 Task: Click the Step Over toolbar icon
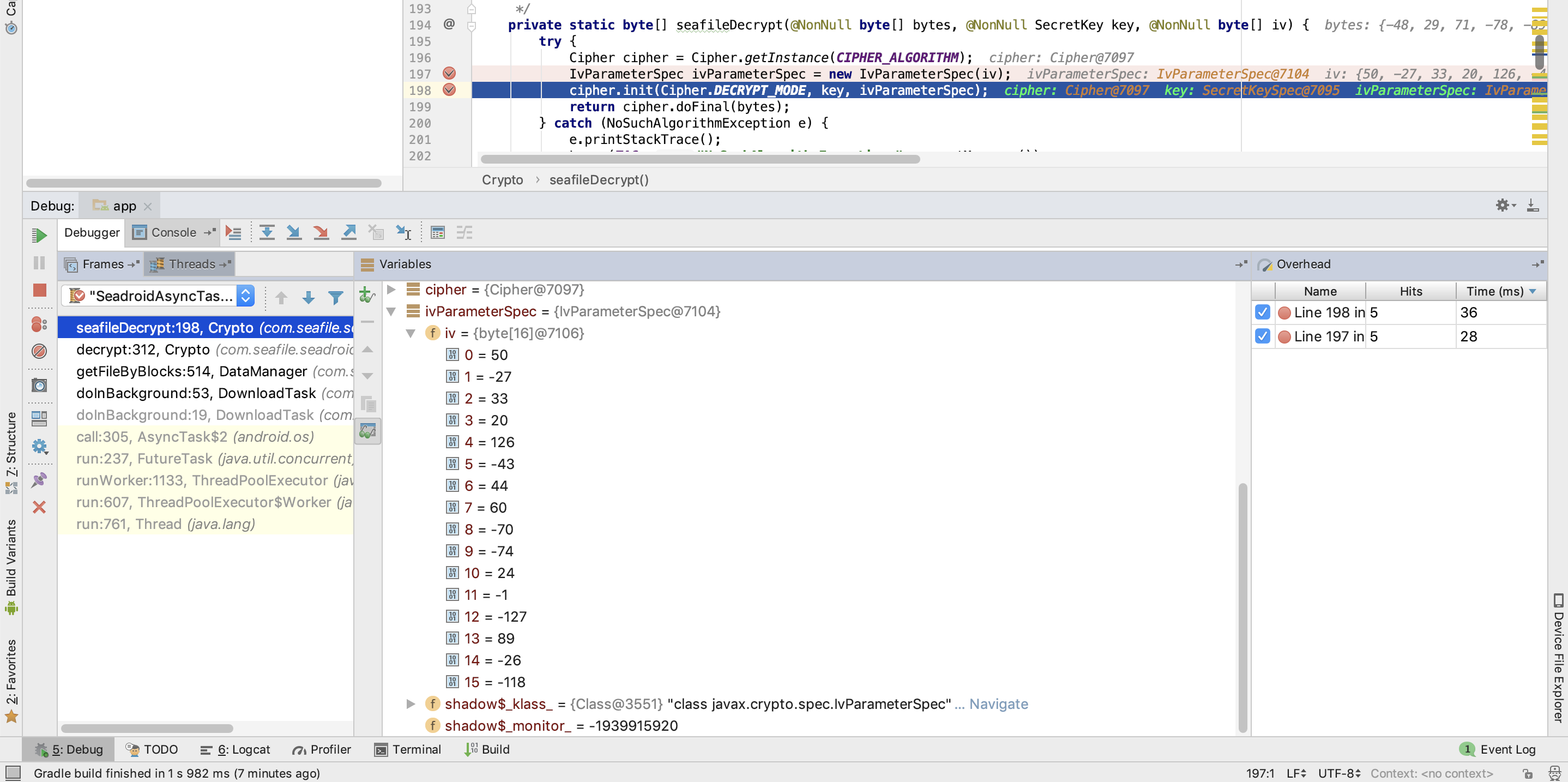tap(267, 232)
